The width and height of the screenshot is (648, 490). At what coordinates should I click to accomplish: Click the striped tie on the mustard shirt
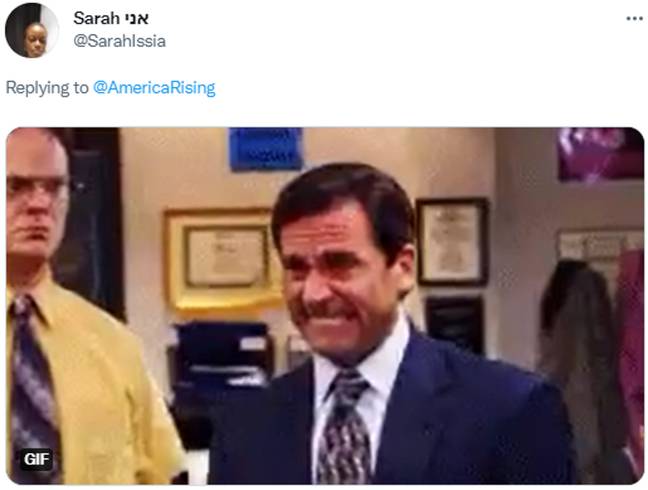[33, 388]
